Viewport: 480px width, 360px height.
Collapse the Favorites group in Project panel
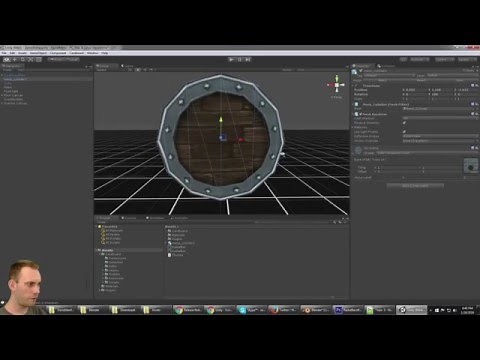97,227
